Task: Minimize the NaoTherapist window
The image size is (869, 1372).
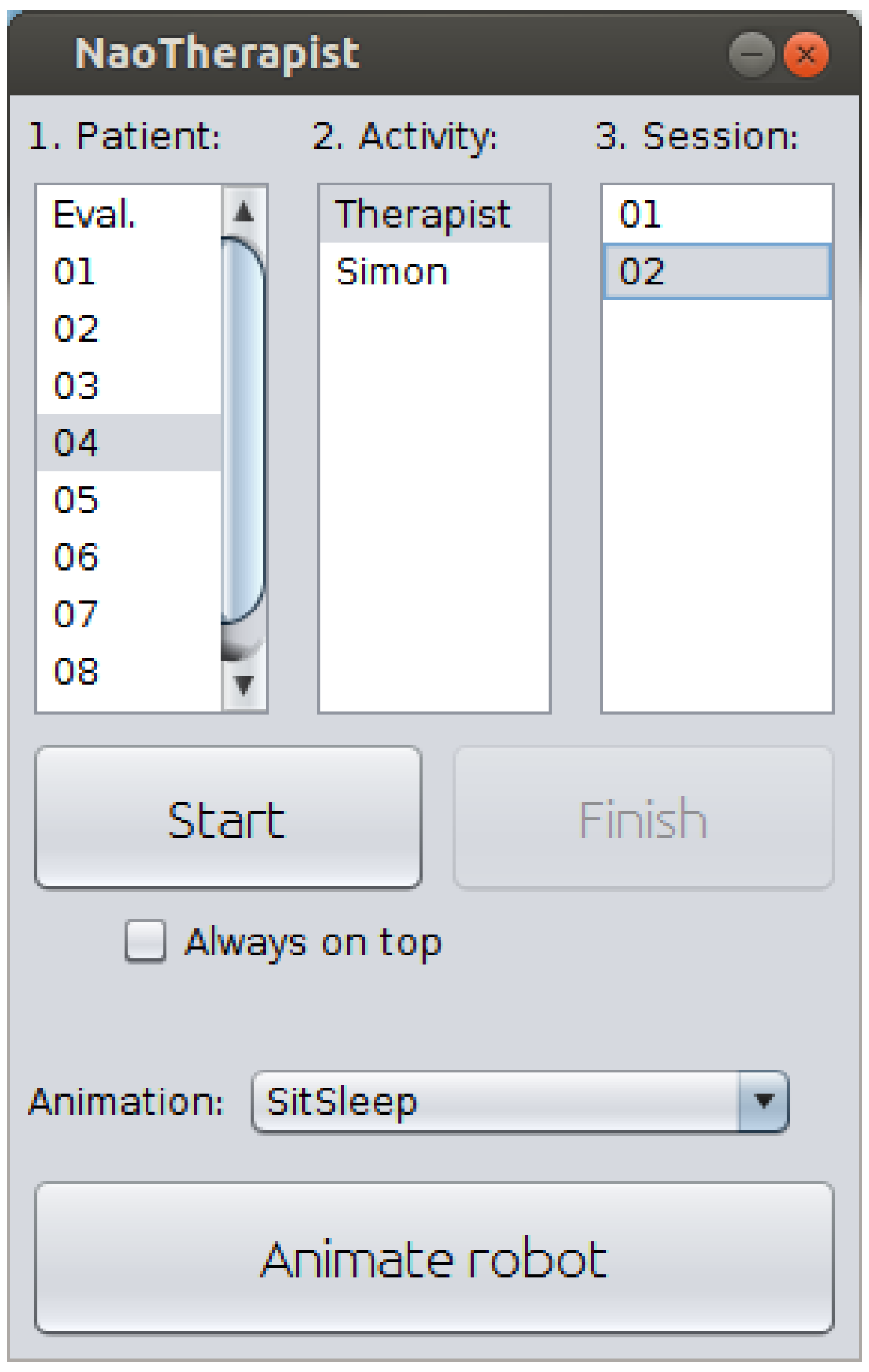Action: 751,55
